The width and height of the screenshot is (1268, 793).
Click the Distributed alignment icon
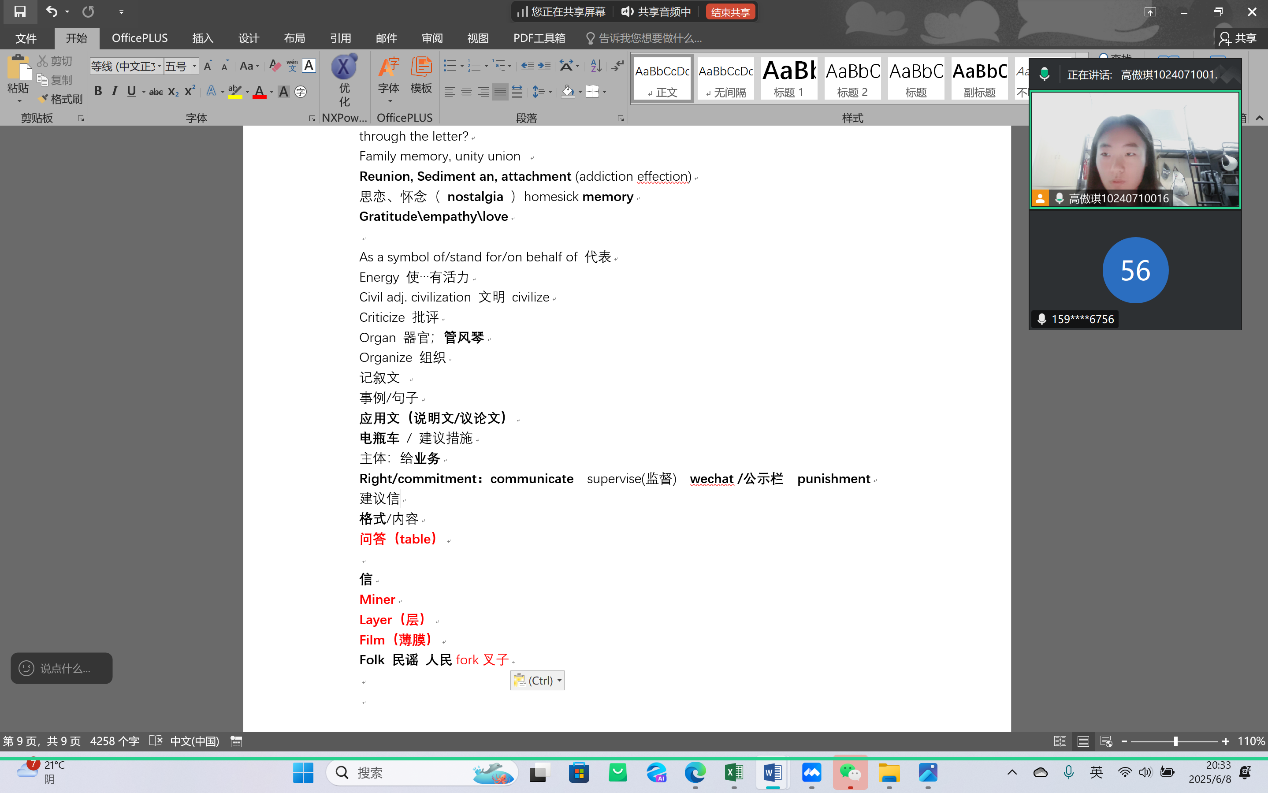point(517,92)
